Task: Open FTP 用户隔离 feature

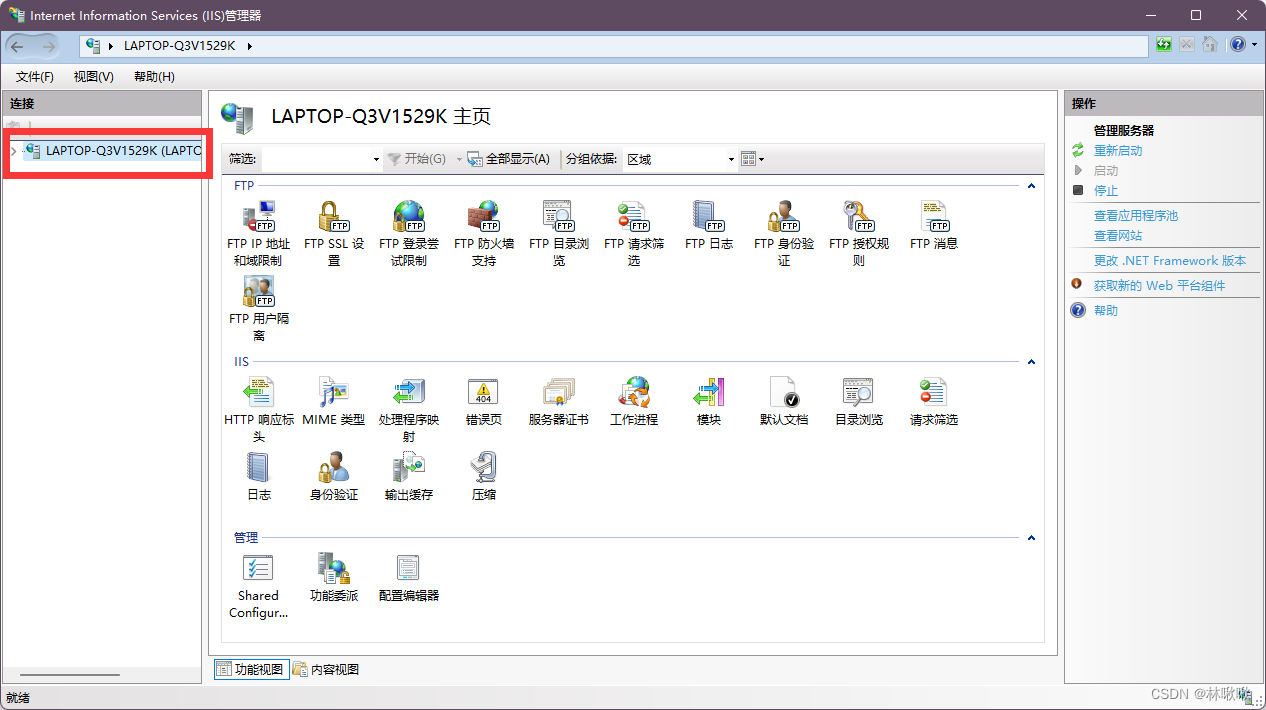Action: pos(258,308)
